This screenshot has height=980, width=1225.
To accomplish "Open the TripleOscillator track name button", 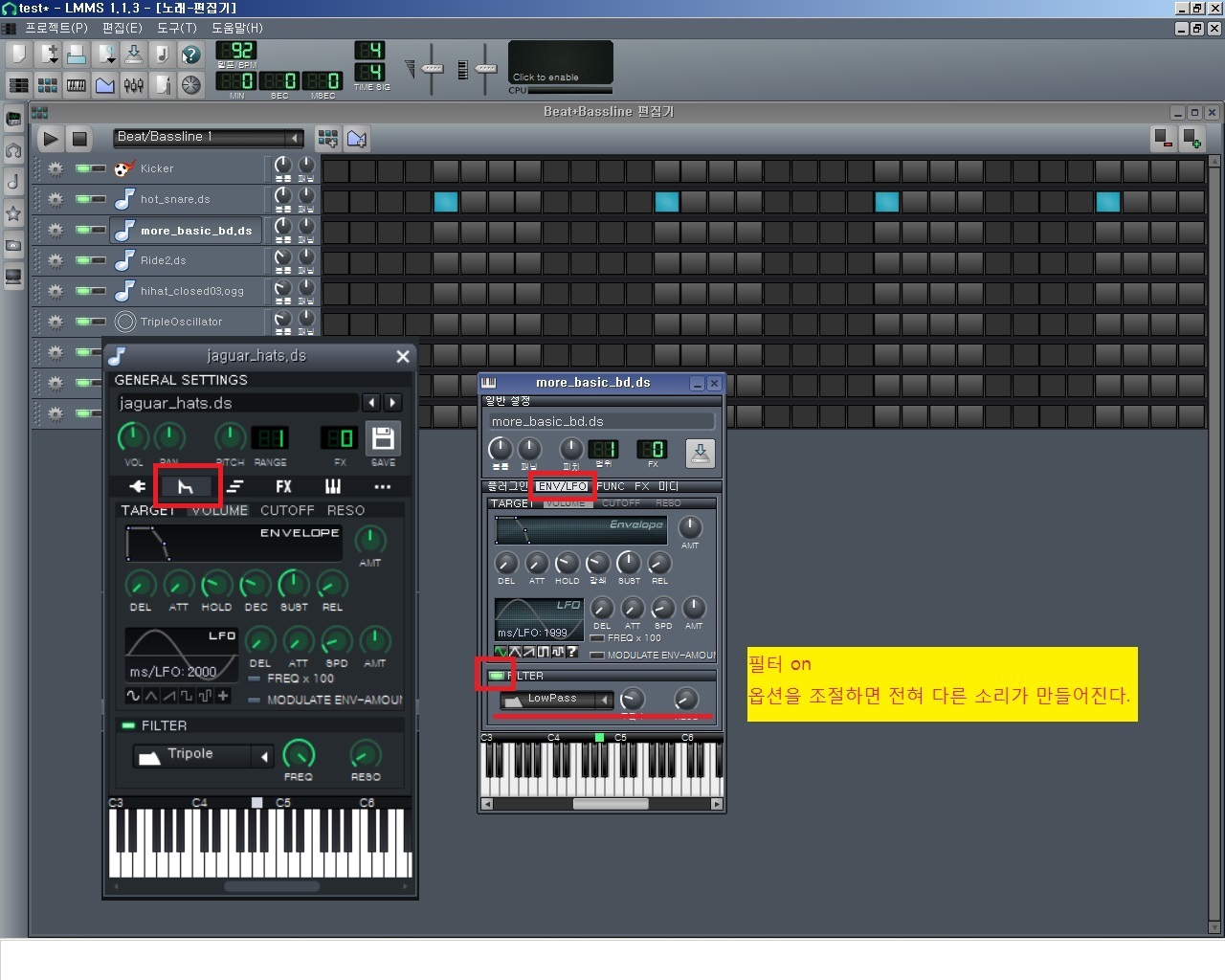I will coord(187,322).
